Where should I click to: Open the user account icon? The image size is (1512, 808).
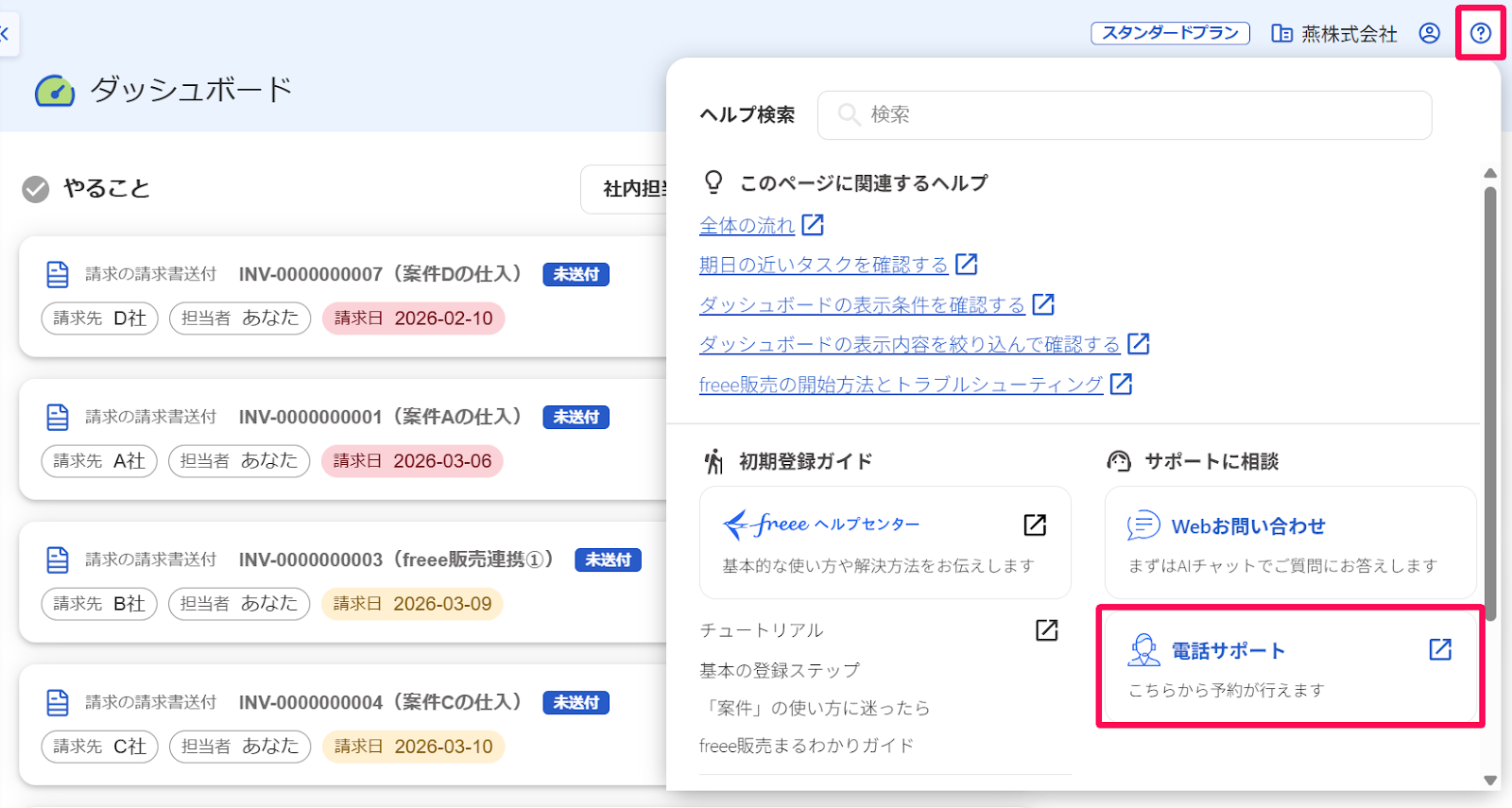(1430, 33)
